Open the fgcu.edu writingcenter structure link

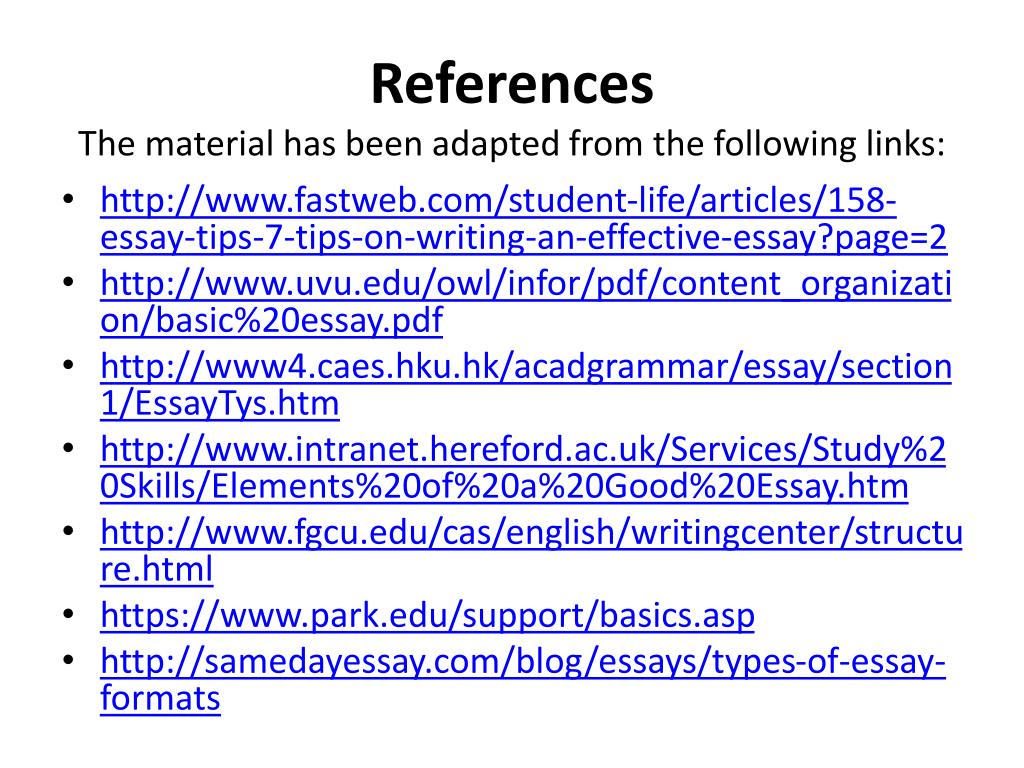pyautogui.click(x=532, y=533)
